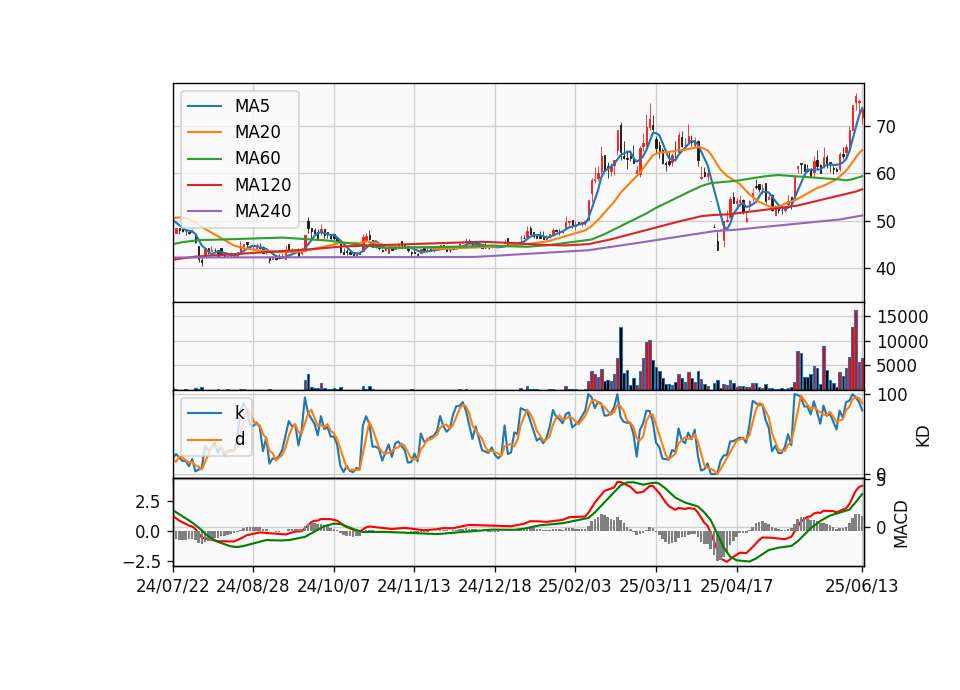Click the MACD left axis value 2.5

[148, 502]
